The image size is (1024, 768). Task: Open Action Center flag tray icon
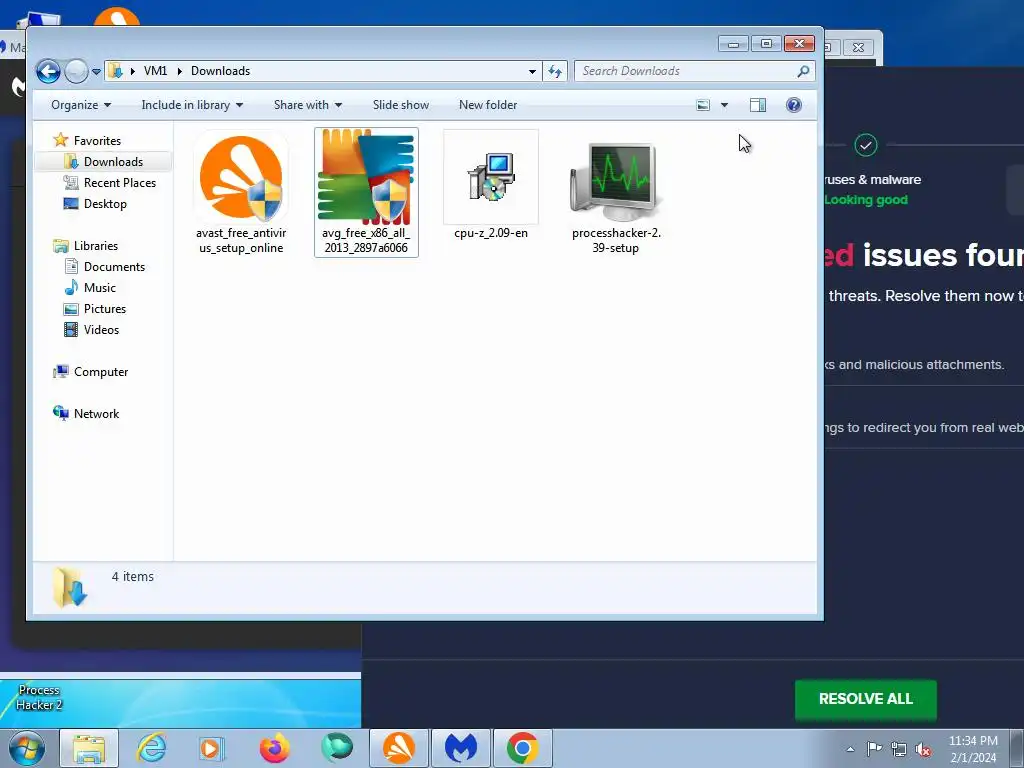tap(874, 749)
